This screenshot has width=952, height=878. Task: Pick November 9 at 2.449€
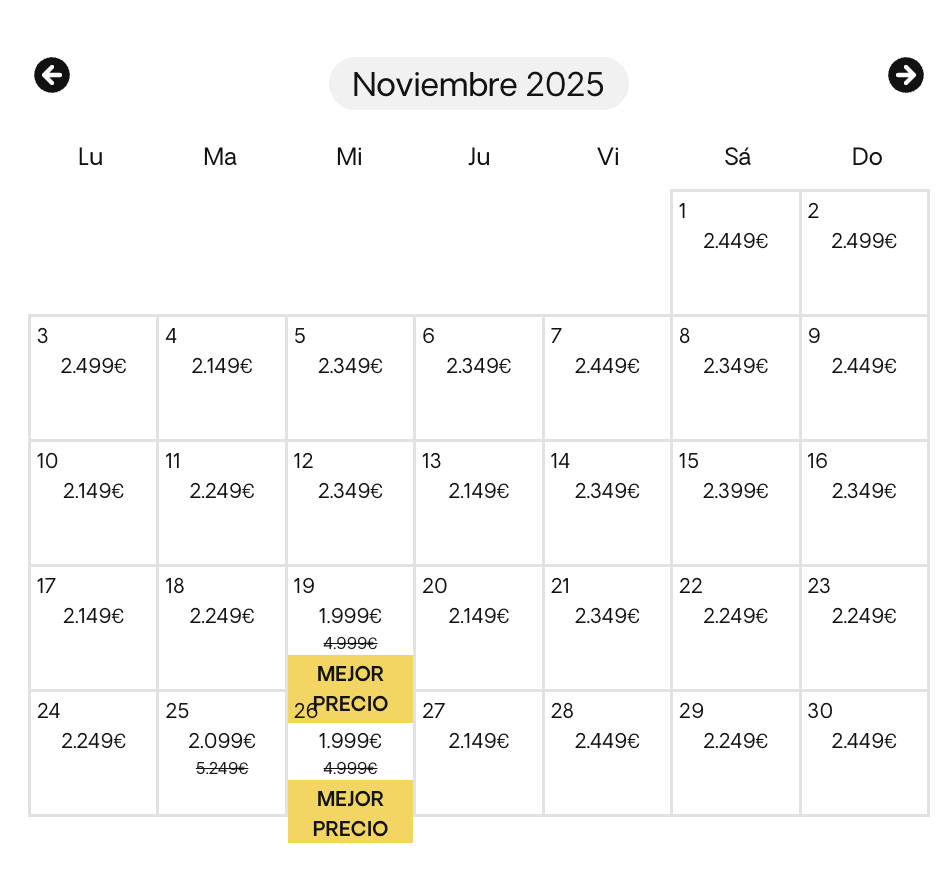[864, 378]
